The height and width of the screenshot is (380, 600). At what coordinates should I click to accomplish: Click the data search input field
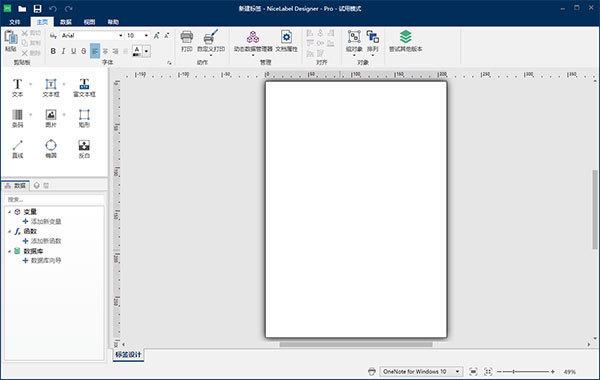coord(54,199)
